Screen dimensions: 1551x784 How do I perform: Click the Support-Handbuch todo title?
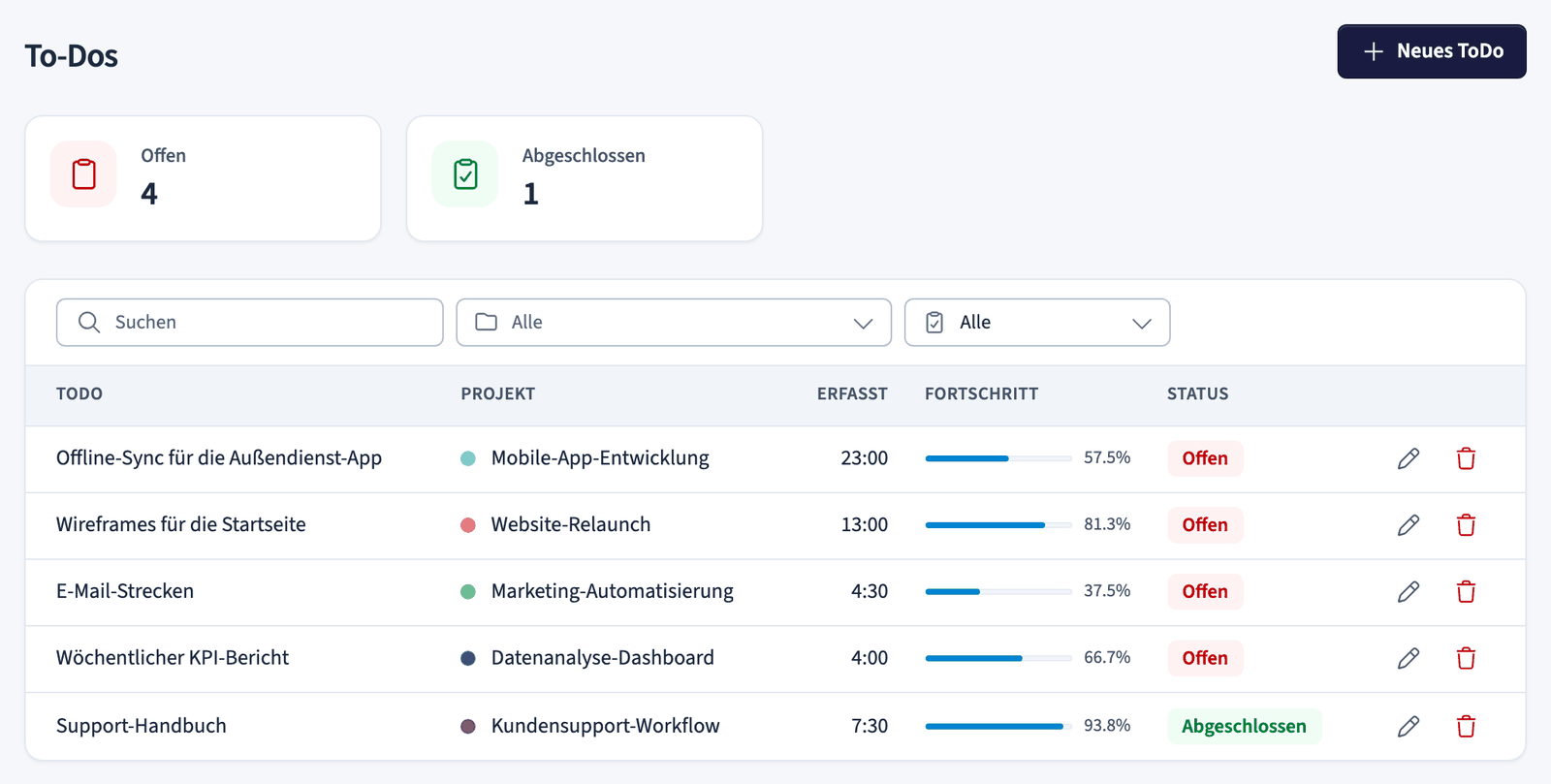click(142, 726)
